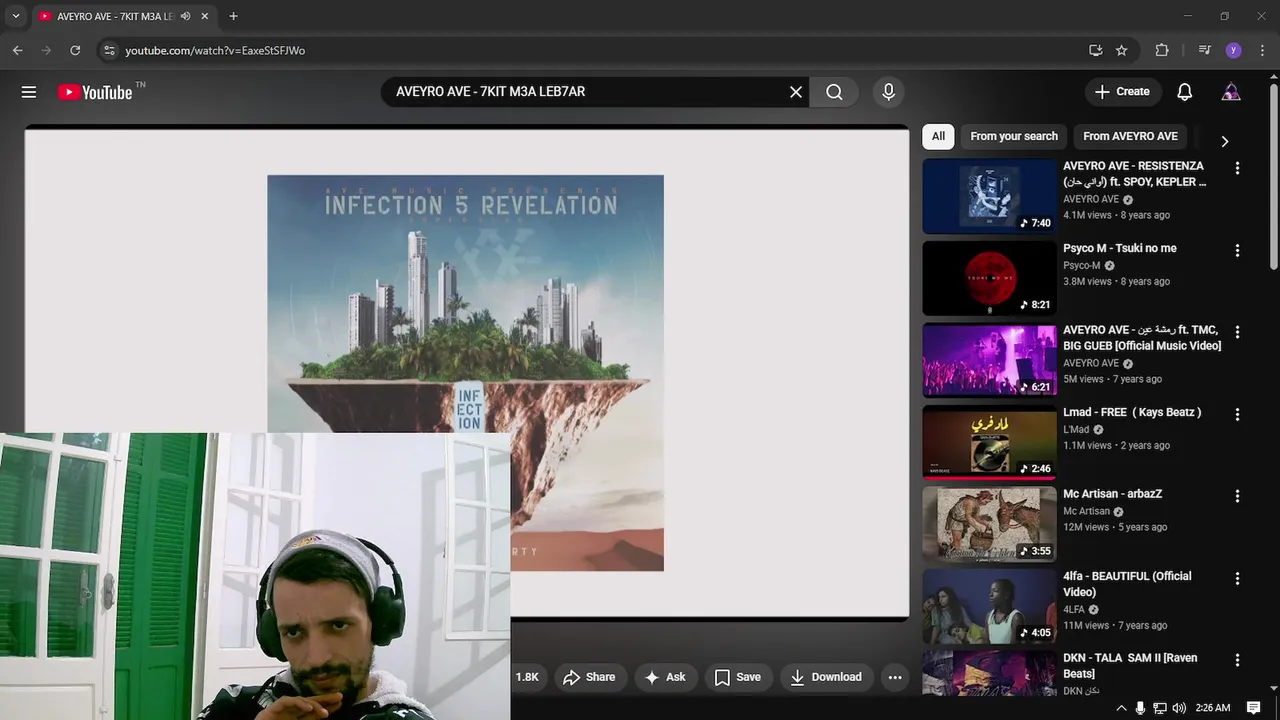This screenshot has height=720, width=1280.
Task: Open Psyco-M channel name
Action: [1081, 266]
